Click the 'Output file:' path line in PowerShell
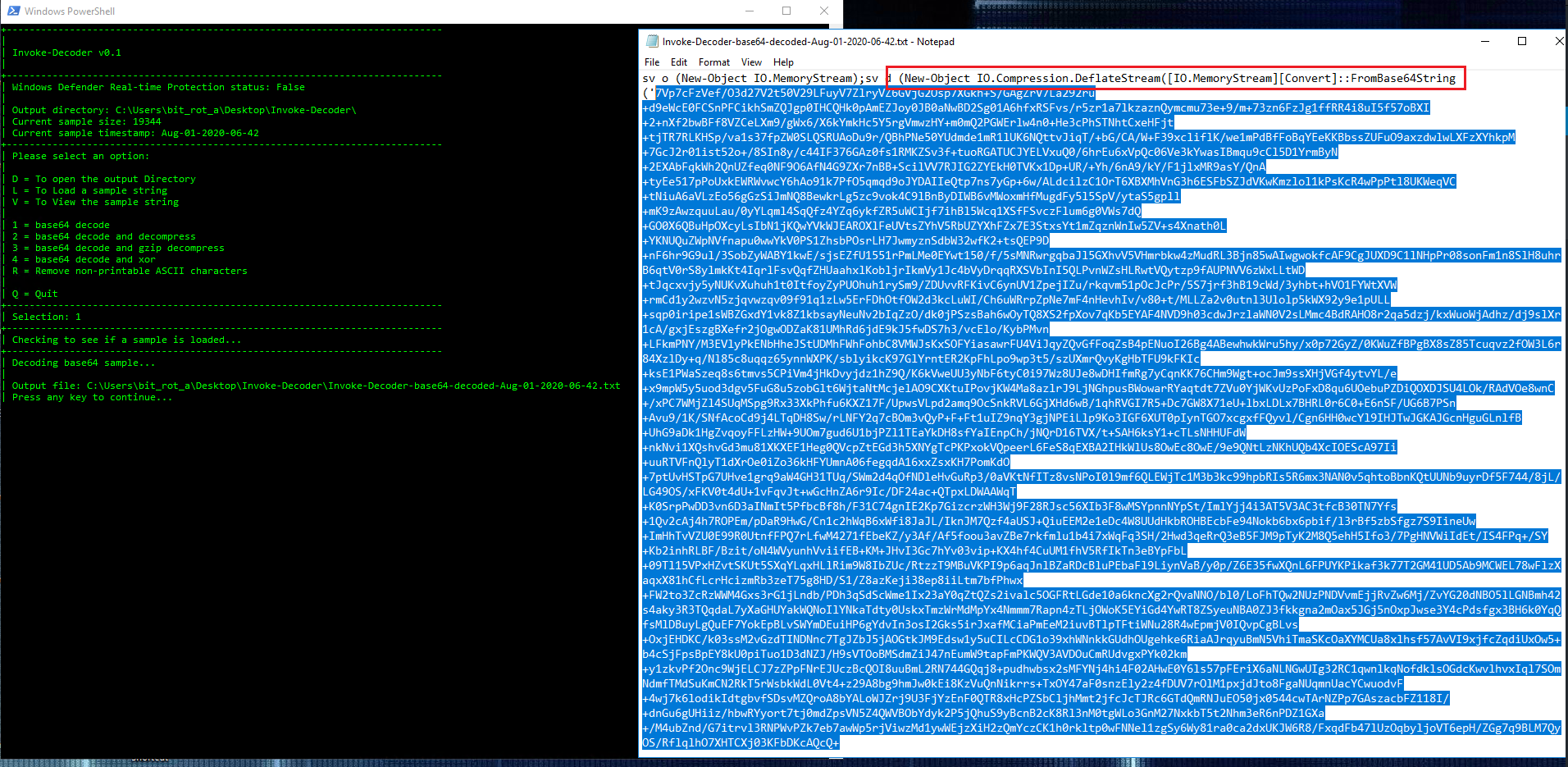The height and width of the screenshot is (767, 1568). 316,386
